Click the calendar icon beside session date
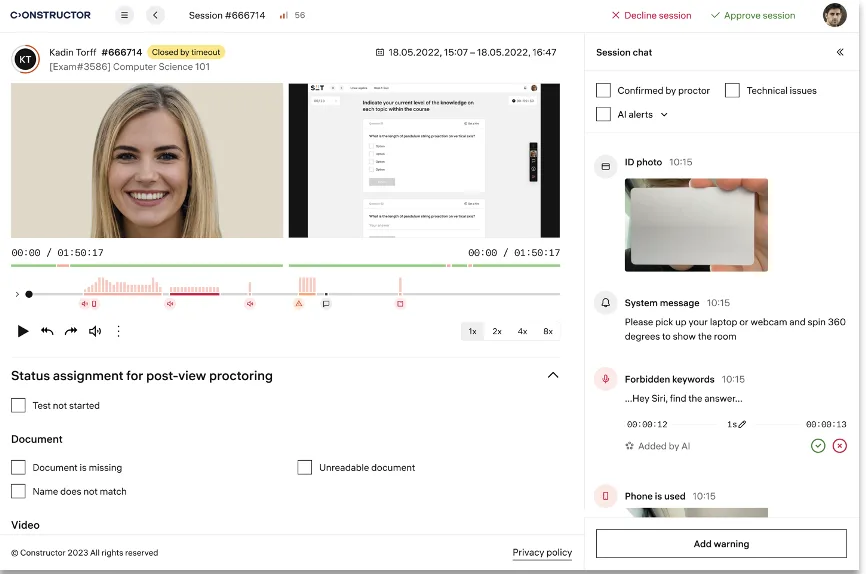Screen dimensions: 866x574 (x=380, y=52)
